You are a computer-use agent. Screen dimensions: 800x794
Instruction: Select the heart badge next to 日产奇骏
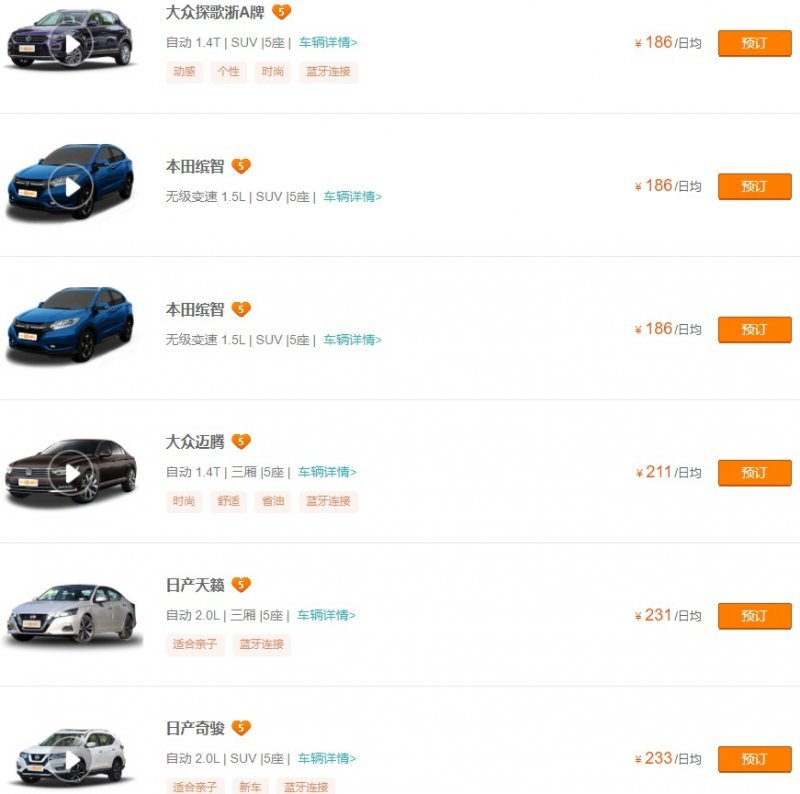point(241,727)
